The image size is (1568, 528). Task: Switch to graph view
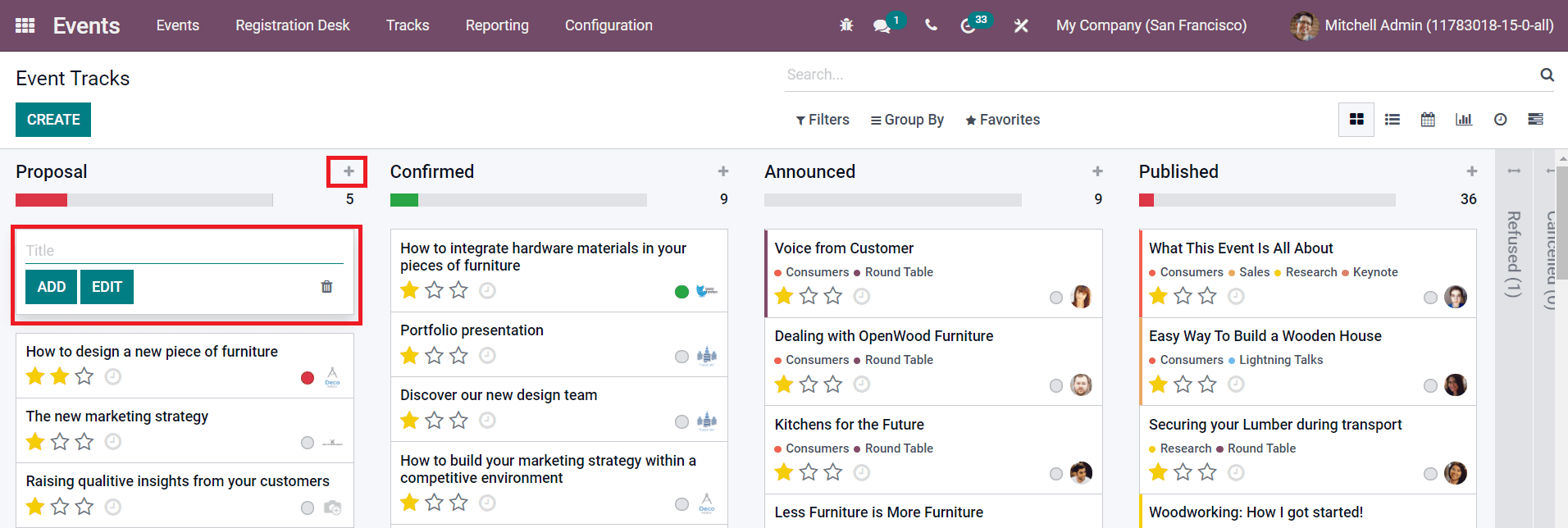point(1464,120)
